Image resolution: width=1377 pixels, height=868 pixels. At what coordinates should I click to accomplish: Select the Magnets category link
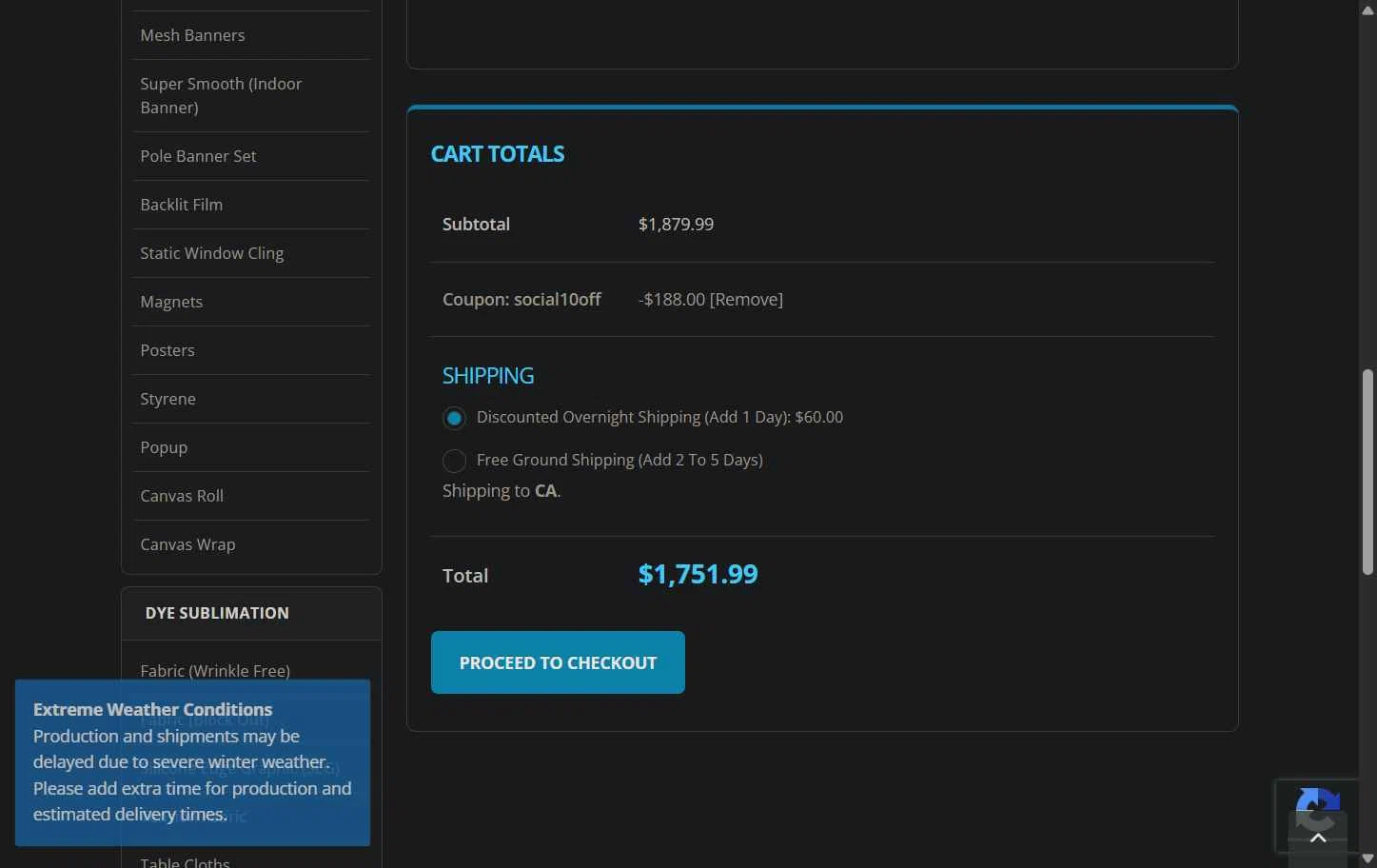pos(171,302)
